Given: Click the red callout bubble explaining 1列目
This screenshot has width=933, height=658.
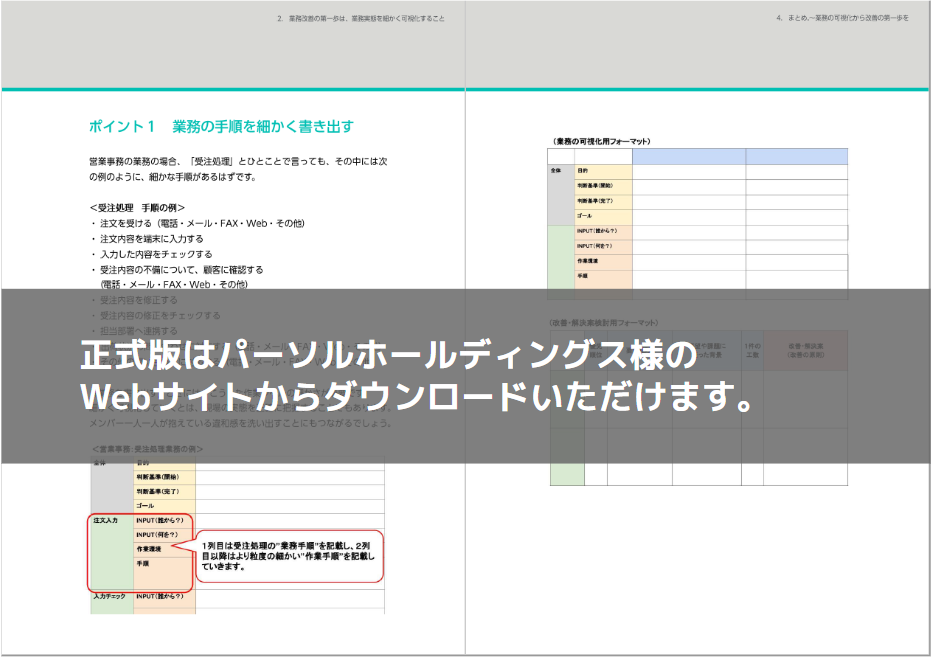Looking at the screenshot, I should click(288, 556).
